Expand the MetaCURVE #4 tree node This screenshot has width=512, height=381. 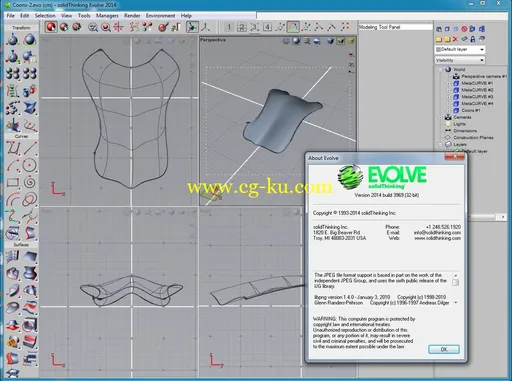tap(448, 104)
